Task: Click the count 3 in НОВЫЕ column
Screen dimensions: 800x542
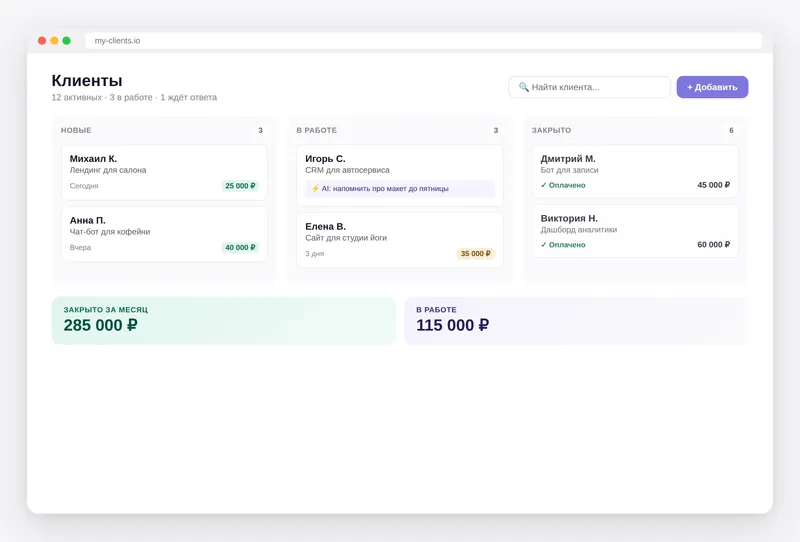Action: (260, 130)
